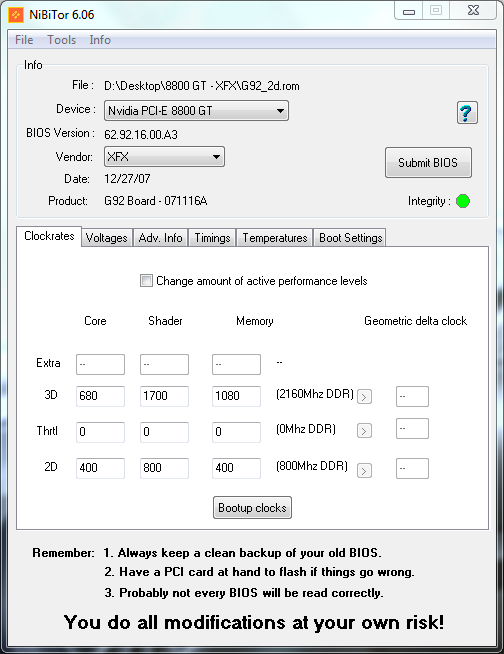
Task: Switch to the Voltages tab
Action: click(107, 238)
